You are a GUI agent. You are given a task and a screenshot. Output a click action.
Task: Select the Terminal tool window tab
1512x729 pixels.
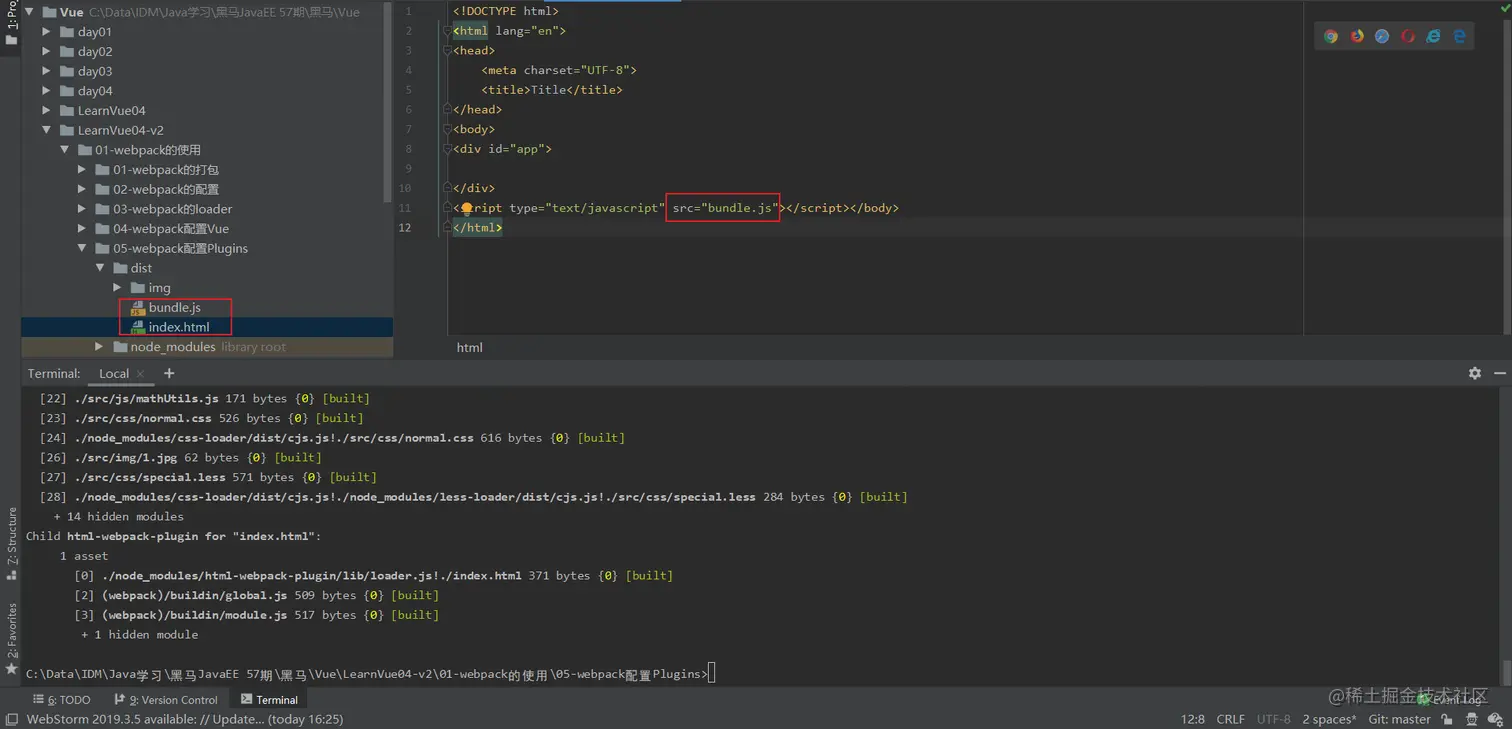[270, 700]
